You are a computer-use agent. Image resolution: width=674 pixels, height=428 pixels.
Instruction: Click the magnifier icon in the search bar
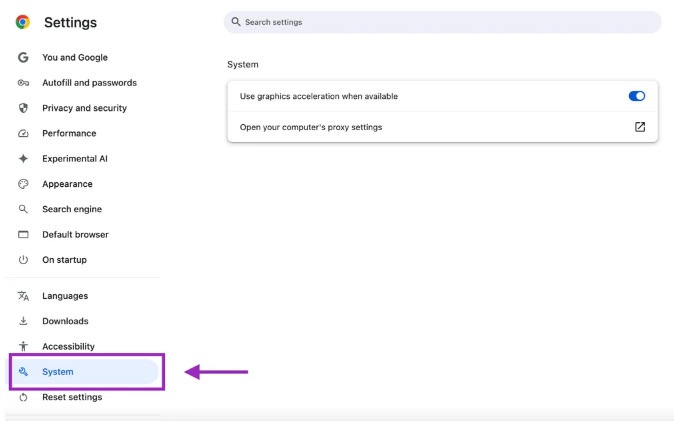pyautogui.click(x=236, y=21)
